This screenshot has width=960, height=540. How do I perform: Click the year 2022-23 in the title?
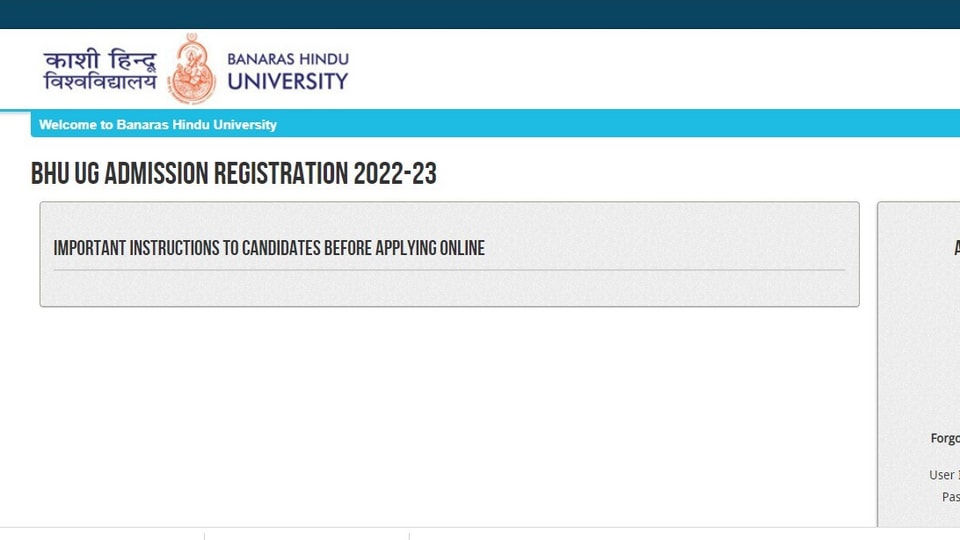395,174
